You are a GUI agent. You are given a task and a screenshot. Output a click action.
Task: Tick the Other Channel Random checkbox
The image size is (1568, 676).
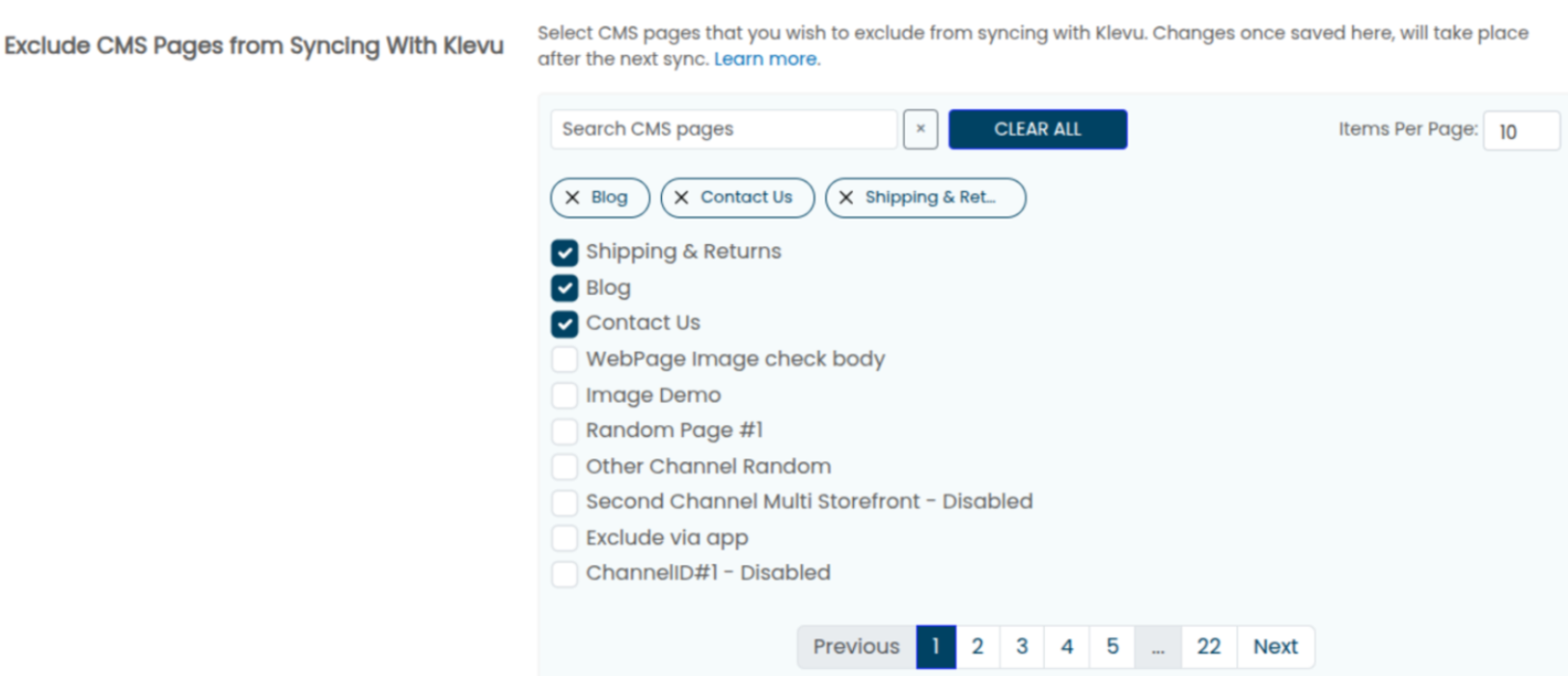point(564,467)
